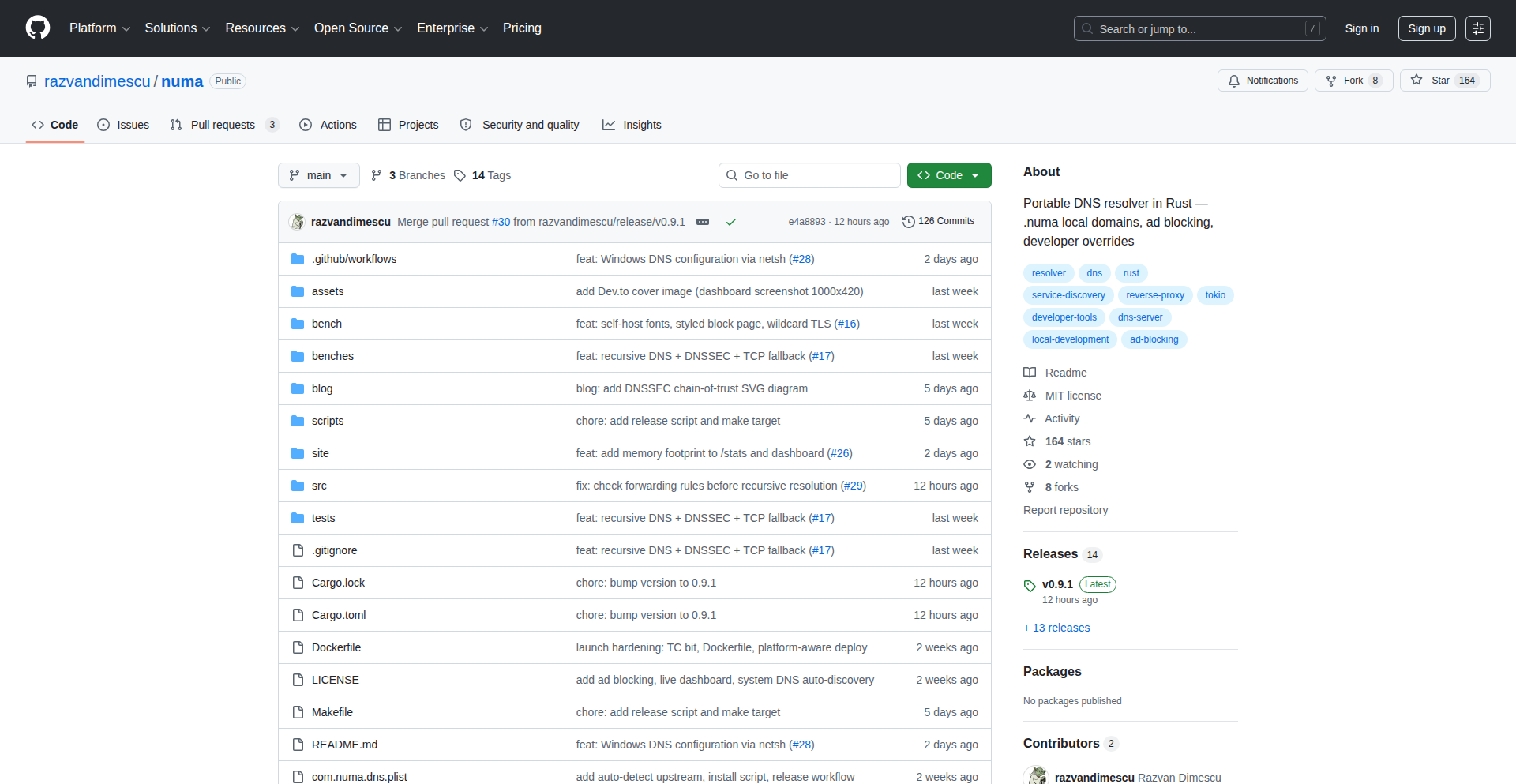Expand the commit message ellipsis icon
Screen dimensions: 1516x784
(702, 222)
